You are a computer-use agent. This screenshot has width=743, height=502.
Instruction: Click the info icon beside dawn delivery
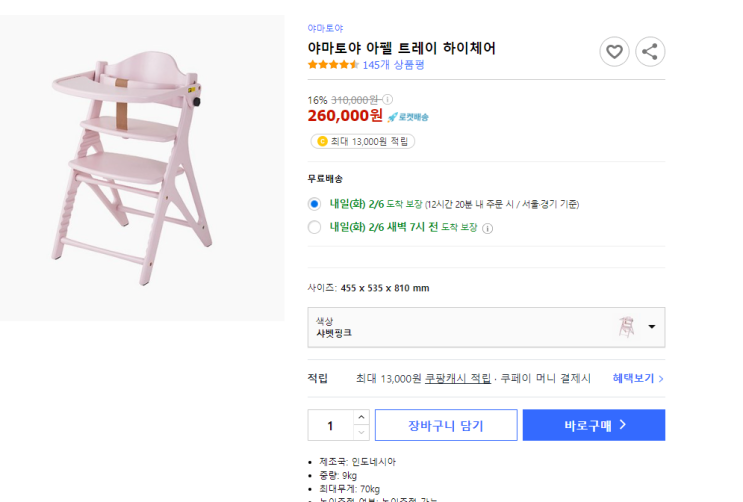coord(488,228)
